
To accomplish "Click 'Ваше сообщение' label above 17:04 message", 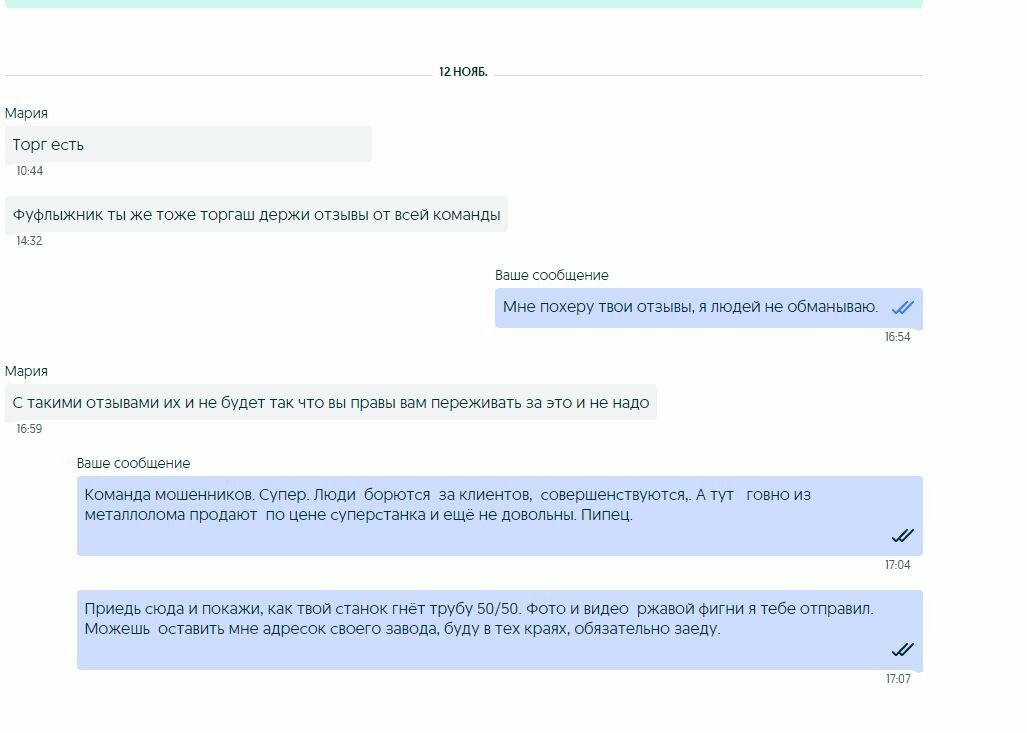I will pyautogui.click(x=134, y=463).
